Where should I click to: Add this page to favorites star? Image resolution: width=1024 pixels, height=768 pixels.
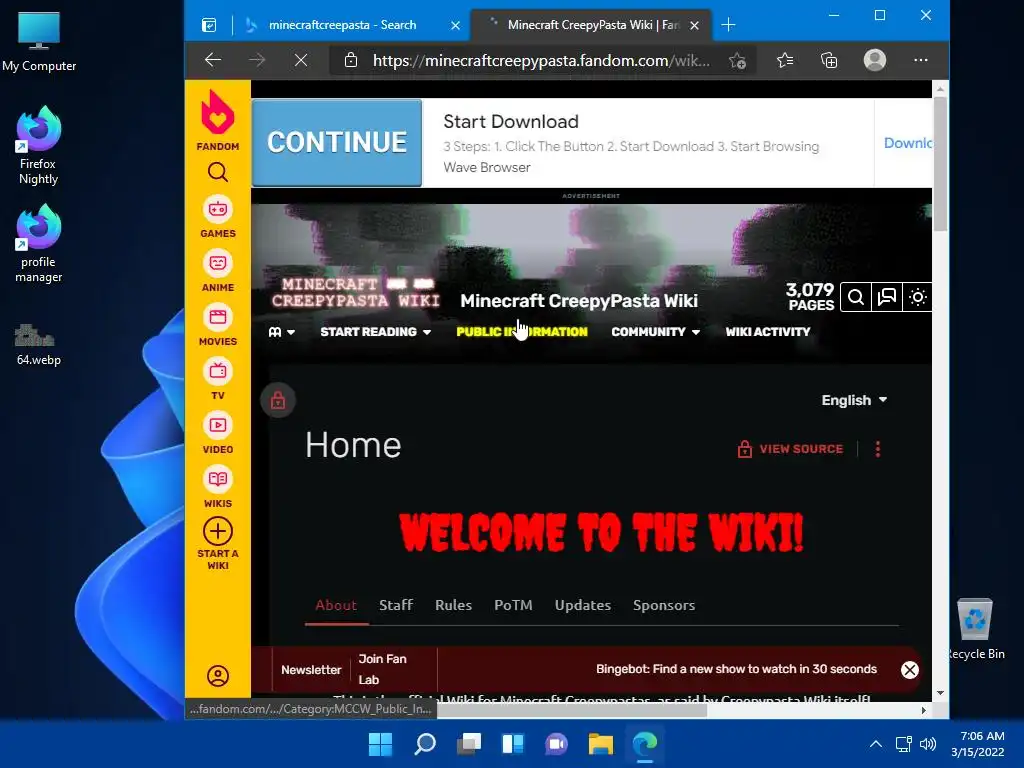click(737, 61)
